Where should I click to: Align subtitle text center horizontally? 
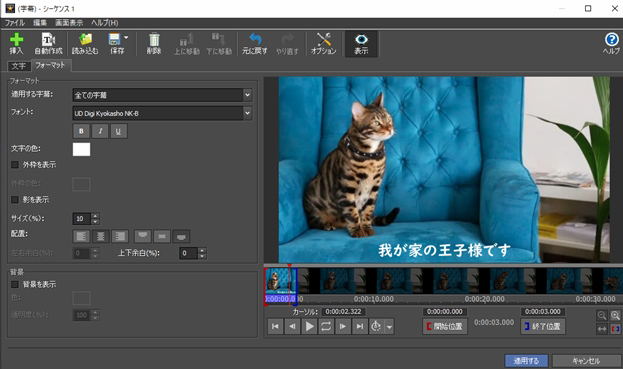101,236
